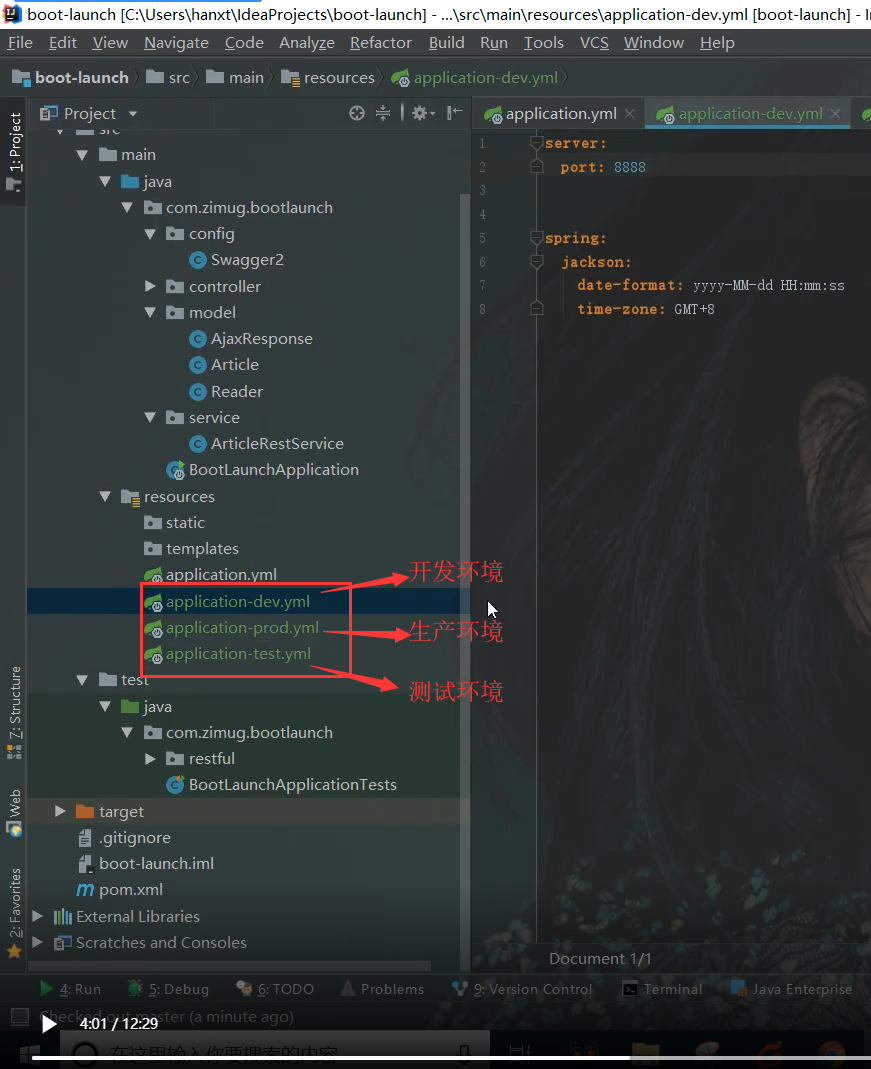This screenshot has width=871, height=1069.
Task: Fold the jackson block in gutter
Action: (536, 262)
